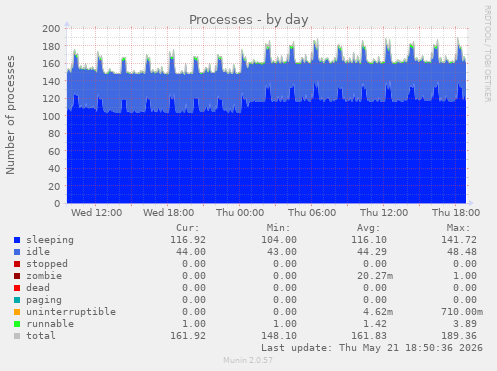Click idle current value 44.00
Image resolution: width=497 pixels, height=371 pixels.
pos(191,252)
